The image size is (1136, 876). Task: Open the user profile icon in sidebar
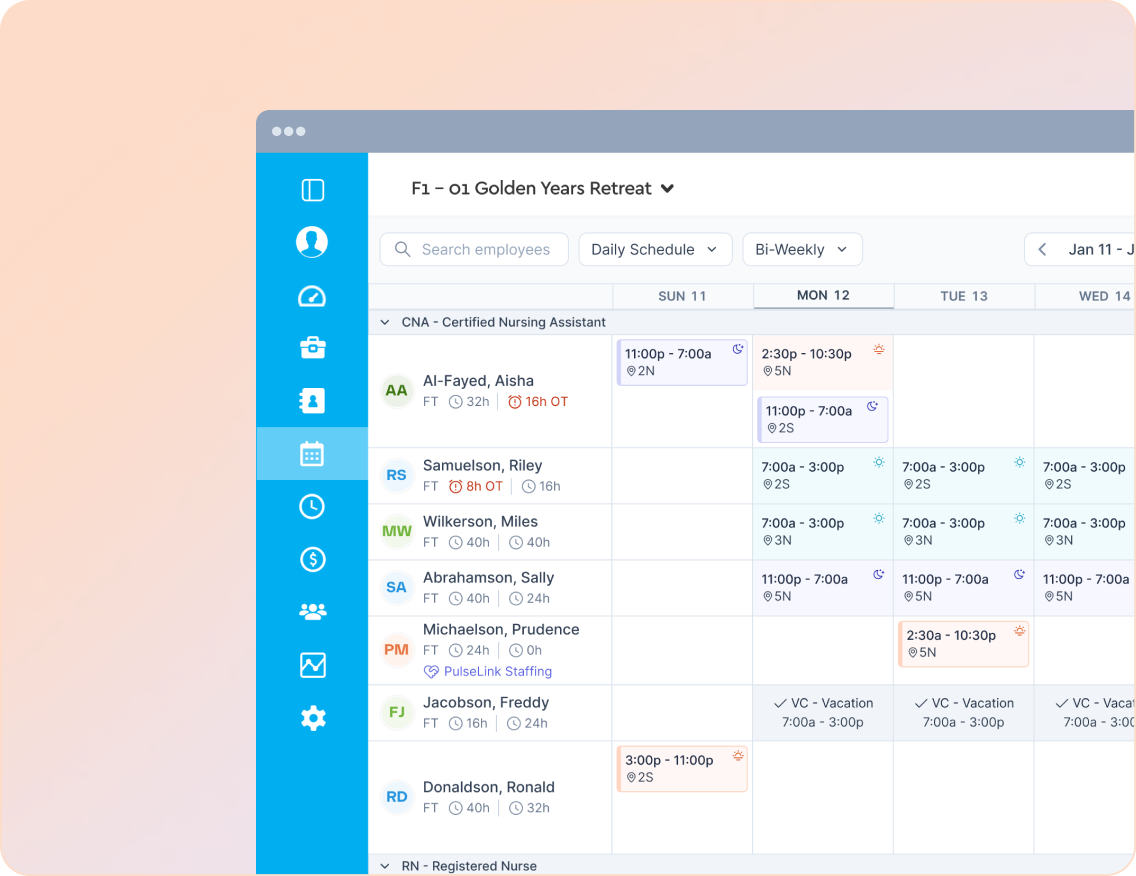point(312,242)
